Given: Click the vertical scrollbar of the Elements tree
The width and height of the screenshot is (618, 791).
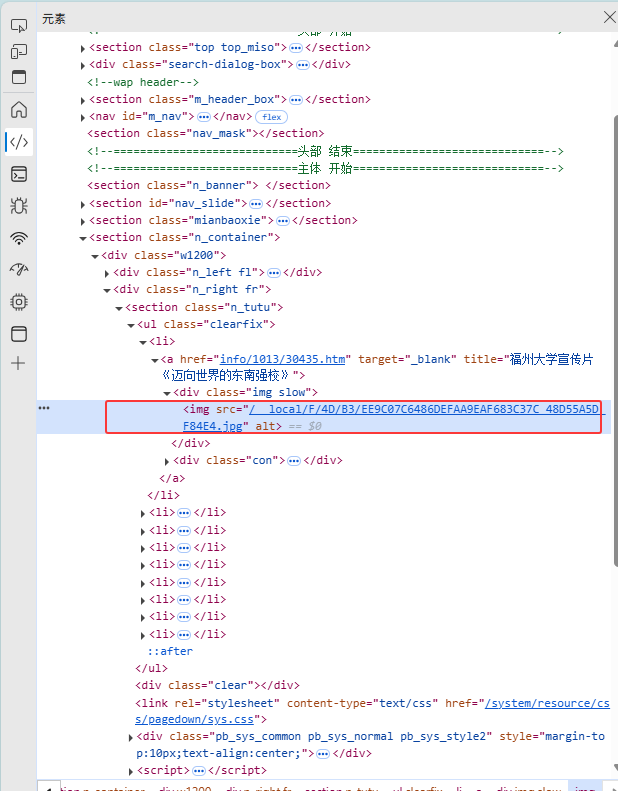Looking at the screenshot, I should [x=615, y=341].
